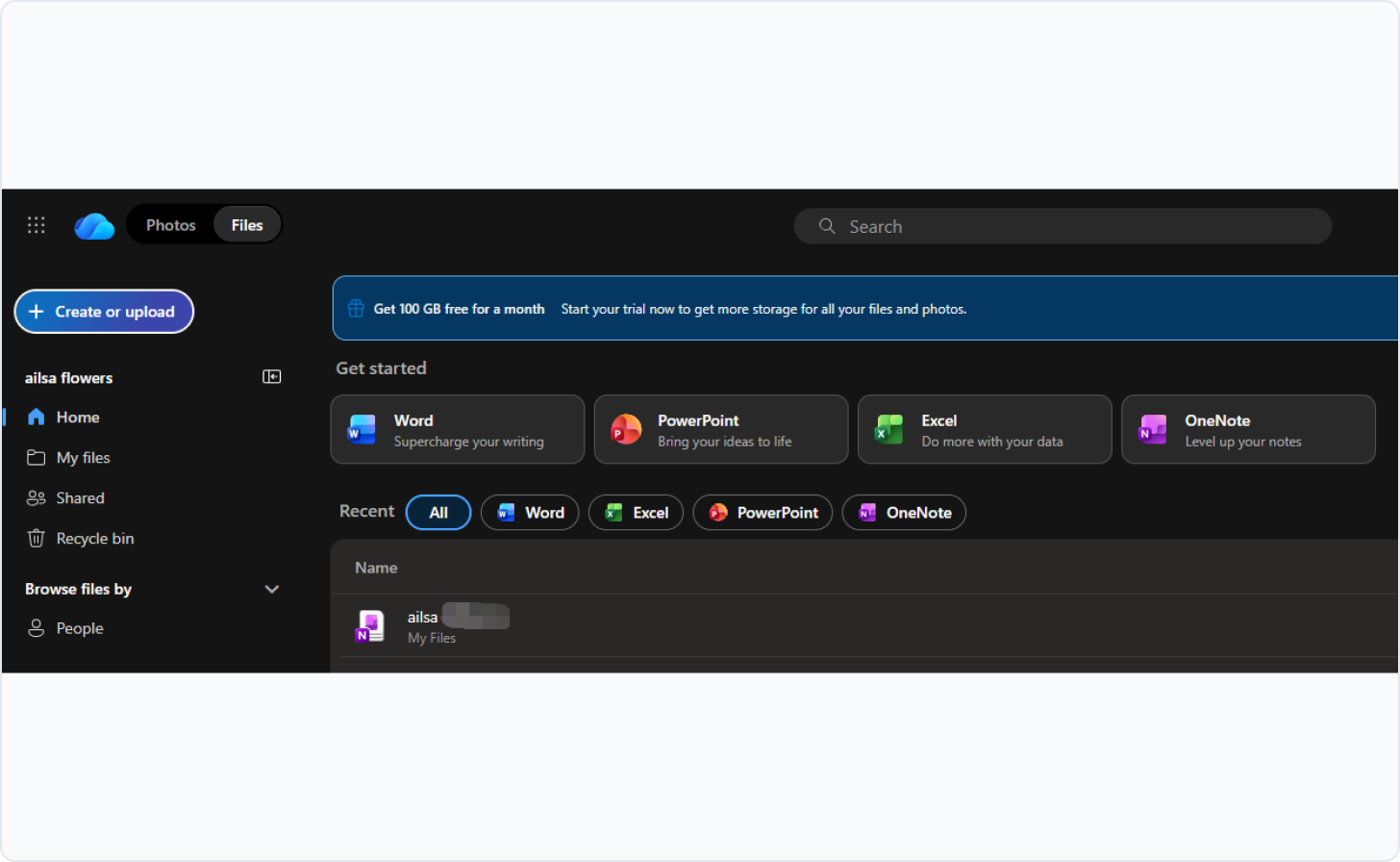The image size is (1400, 862).
Task: Click the Shared people icon
Action: tap(37, 498)
